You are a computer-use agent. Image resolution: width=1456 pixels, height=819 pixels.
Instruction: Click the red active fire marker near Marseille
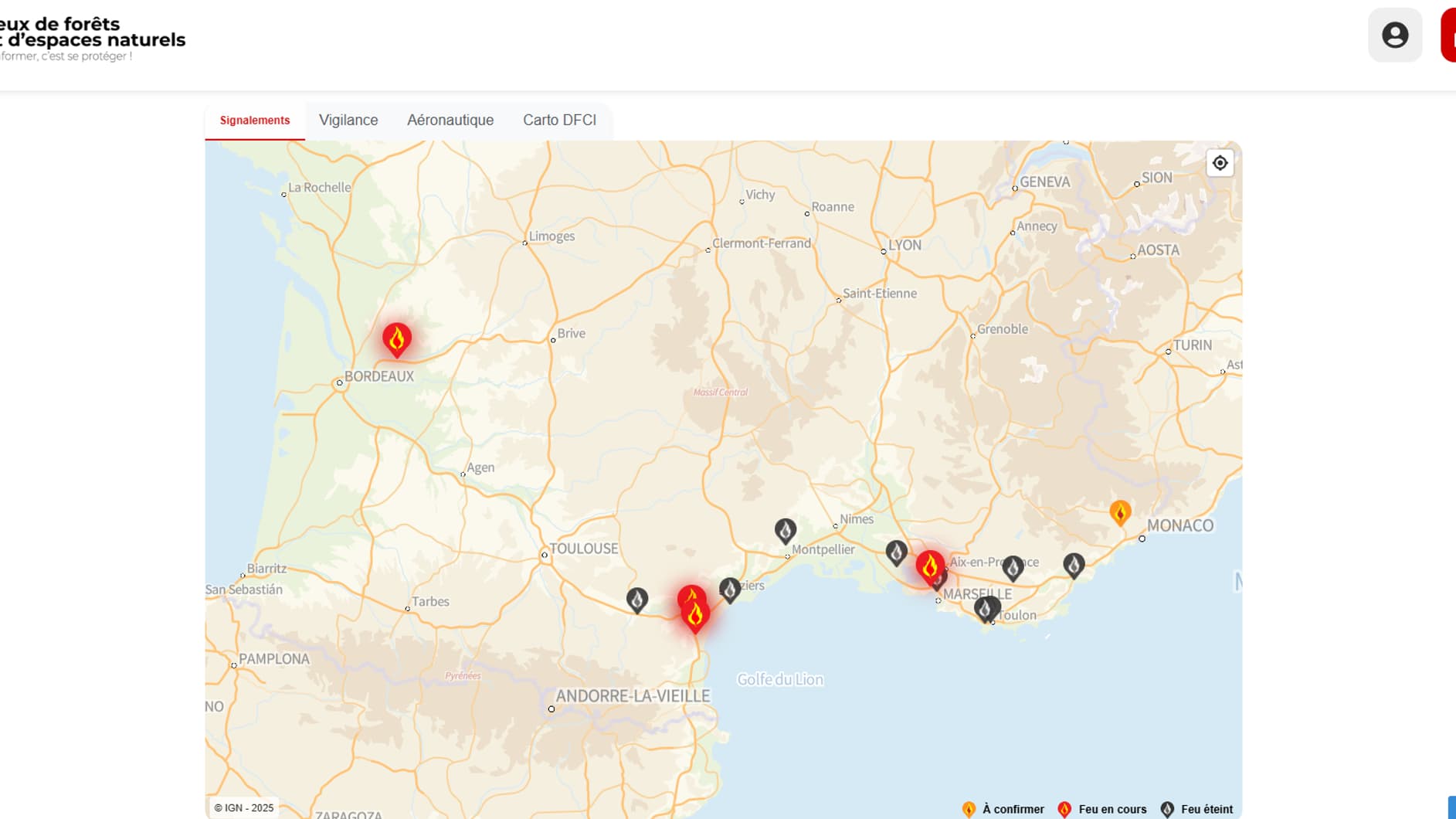[x=929, y=566]
